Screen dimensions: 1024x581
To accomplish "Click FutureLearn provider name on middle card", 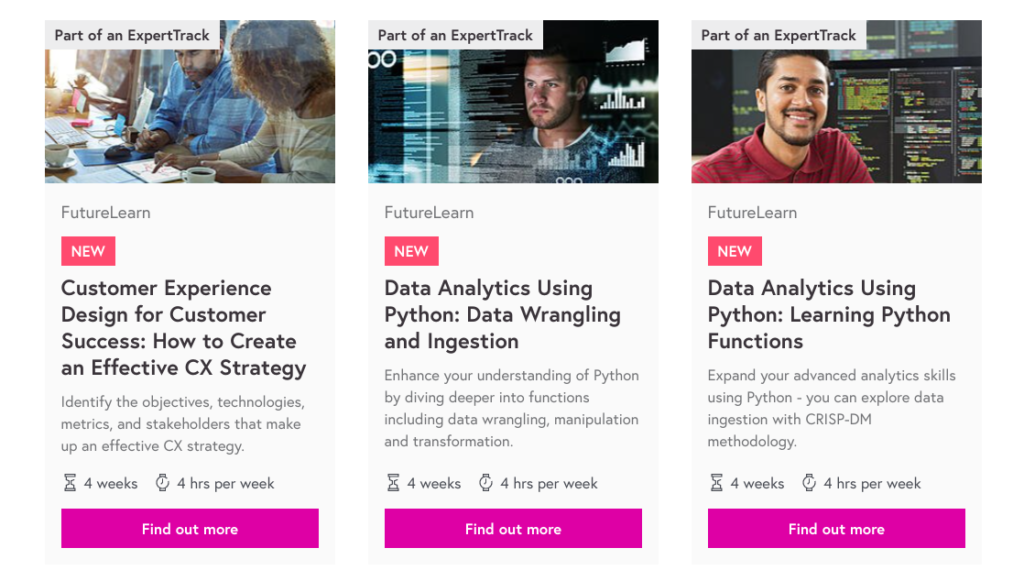I will [429, 212].
